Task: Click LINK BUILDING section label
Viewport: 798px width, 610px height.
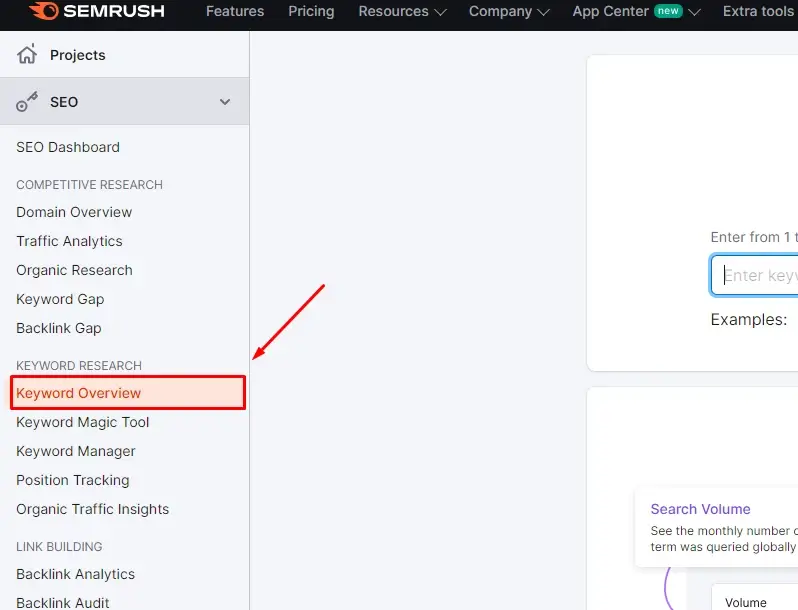Action: tap(59, 546)
